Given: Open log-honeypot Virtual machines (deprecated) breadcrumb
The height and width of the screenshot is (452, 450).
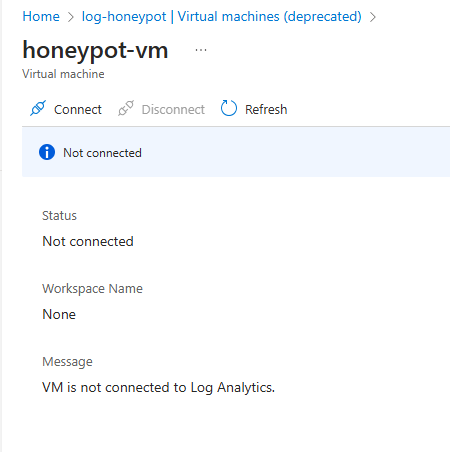Looking at the screenshot, I should (x=222, y=17).
